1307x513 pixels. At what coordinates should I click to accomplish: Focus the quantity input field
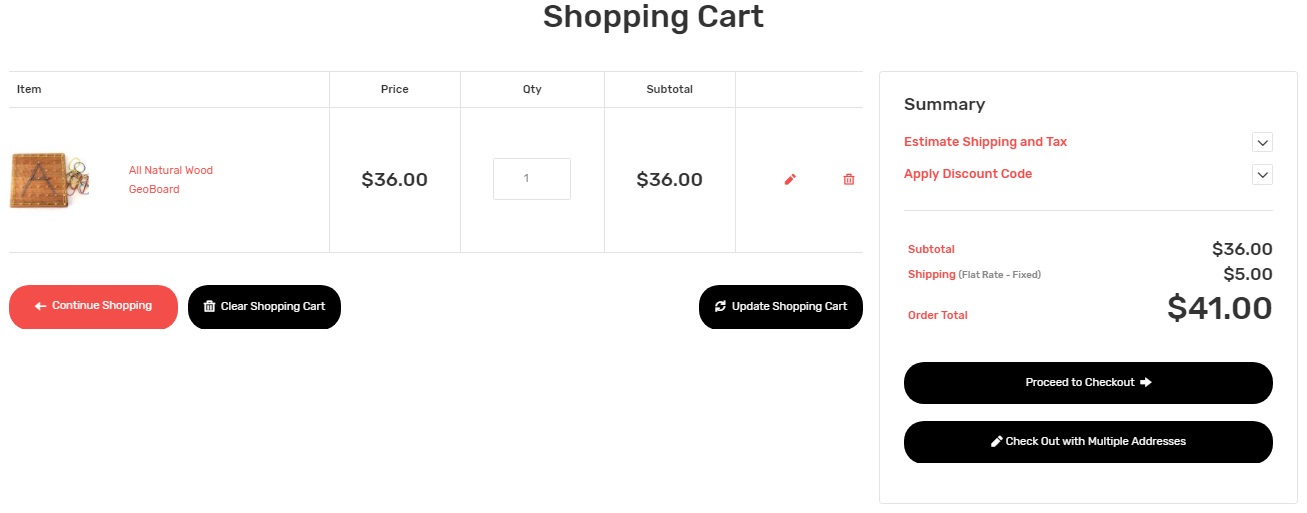pyautogui.click(x=531, y=179)
